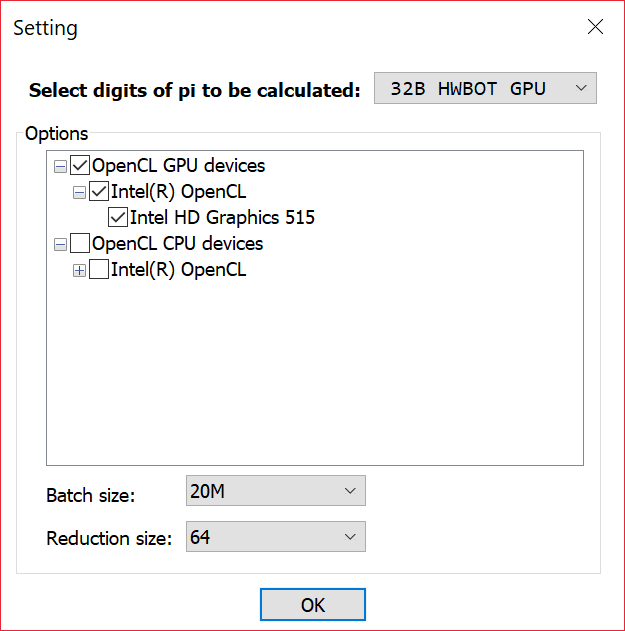Click the Setting title bar text
This screenshot has height=631, width=625.
click(x=45, y=28)
